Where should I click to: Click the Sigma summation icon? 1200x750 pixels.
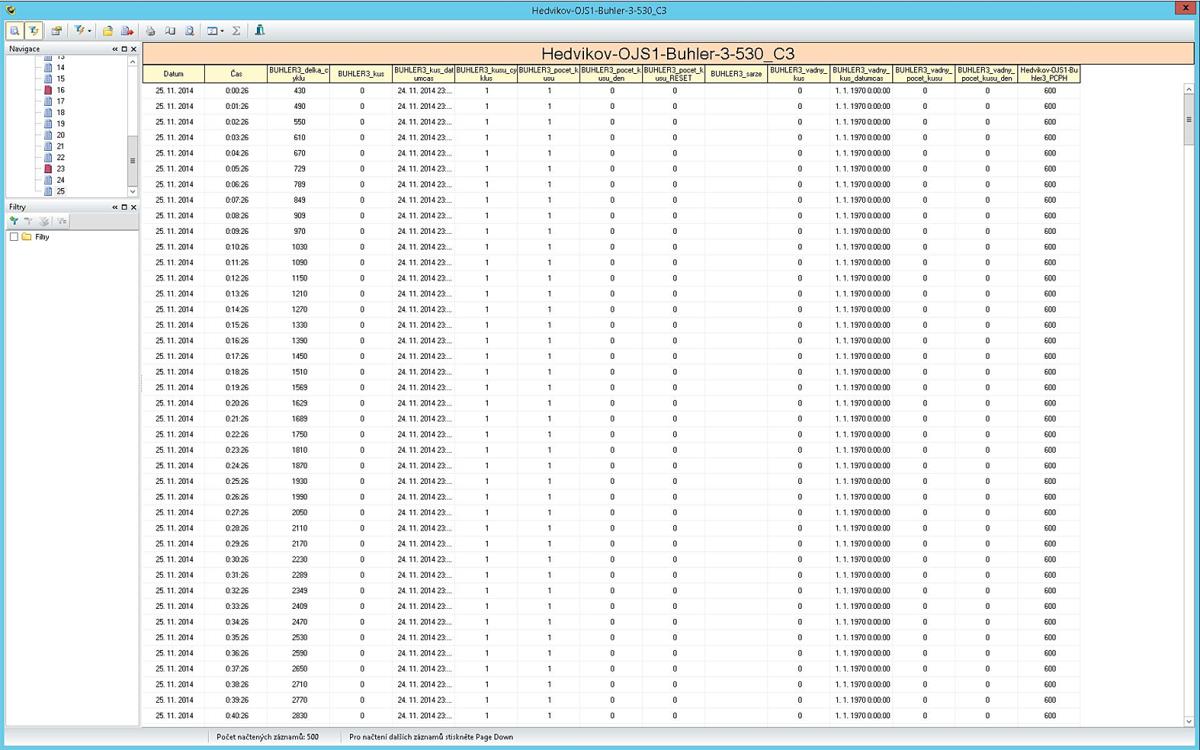click(236, 31)
